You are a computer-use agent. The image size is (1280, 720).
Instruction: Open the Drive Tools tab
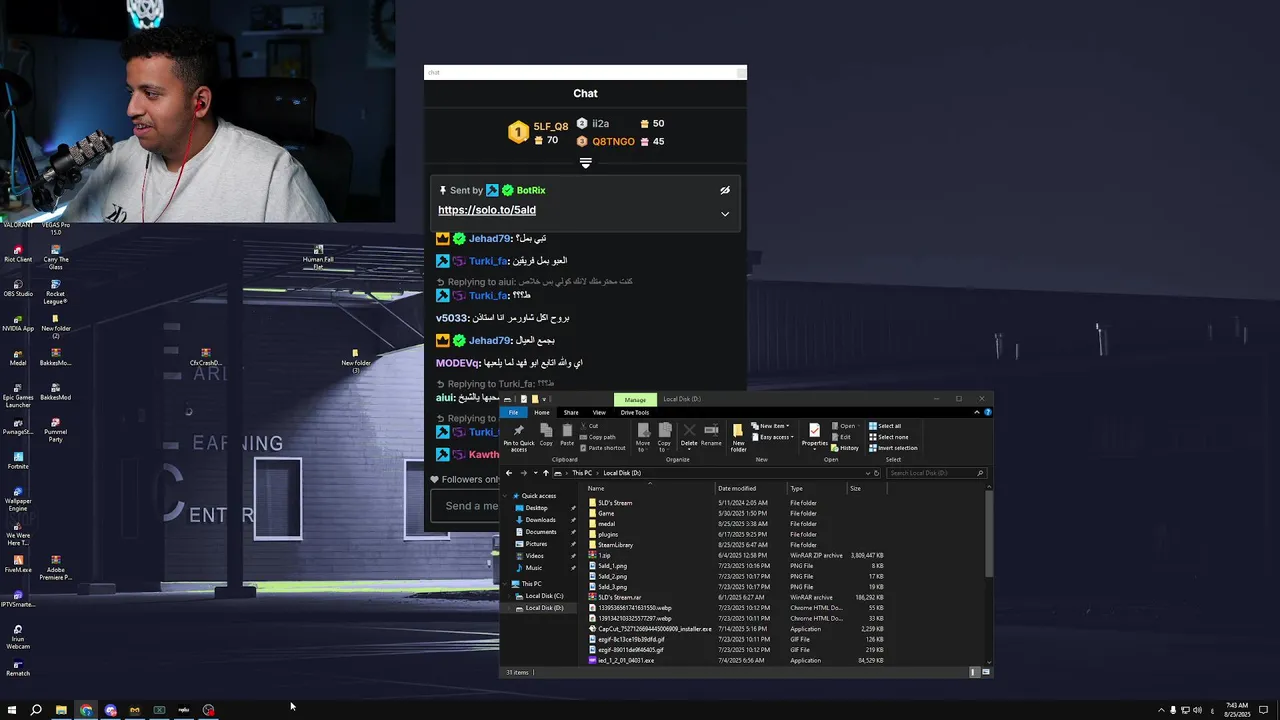click(x=635, y=412)
